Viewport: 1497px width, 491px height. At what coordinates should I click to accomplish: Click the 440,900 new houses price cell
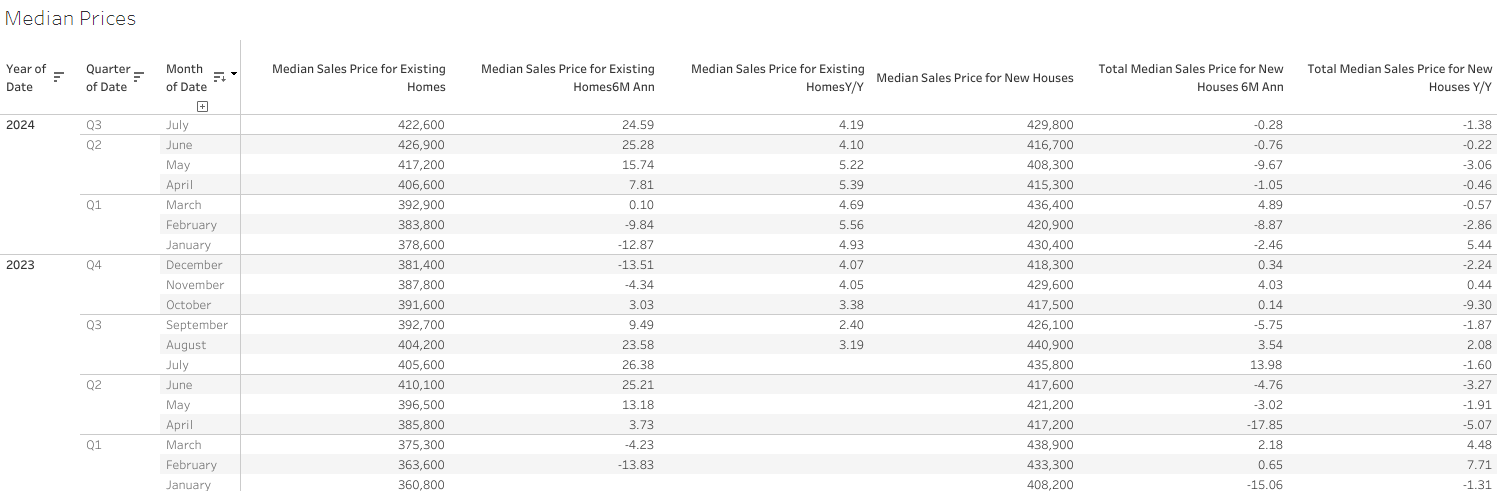click(1050, 345)
